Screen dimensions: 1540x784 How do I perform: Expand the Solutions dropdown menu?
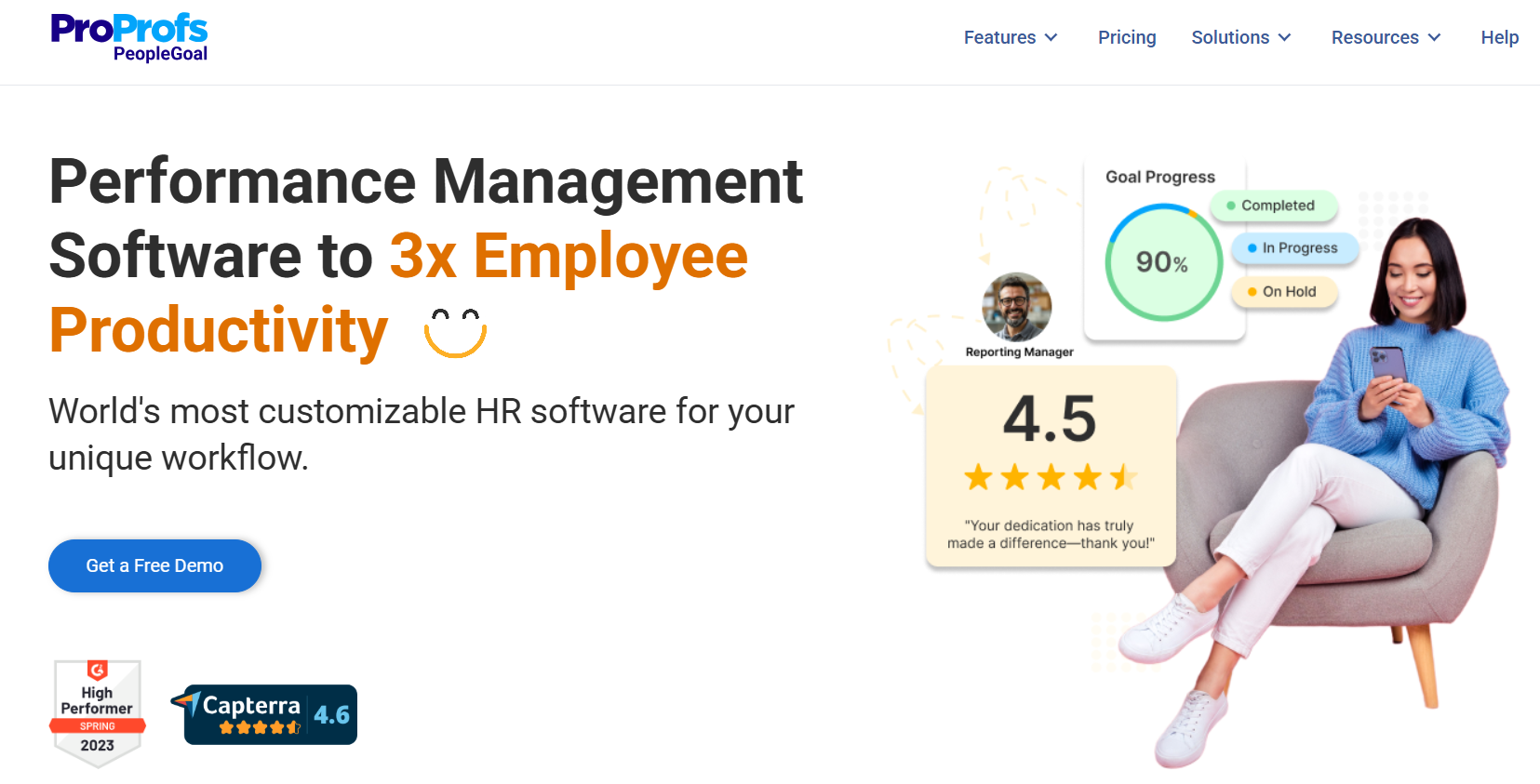1240,38
